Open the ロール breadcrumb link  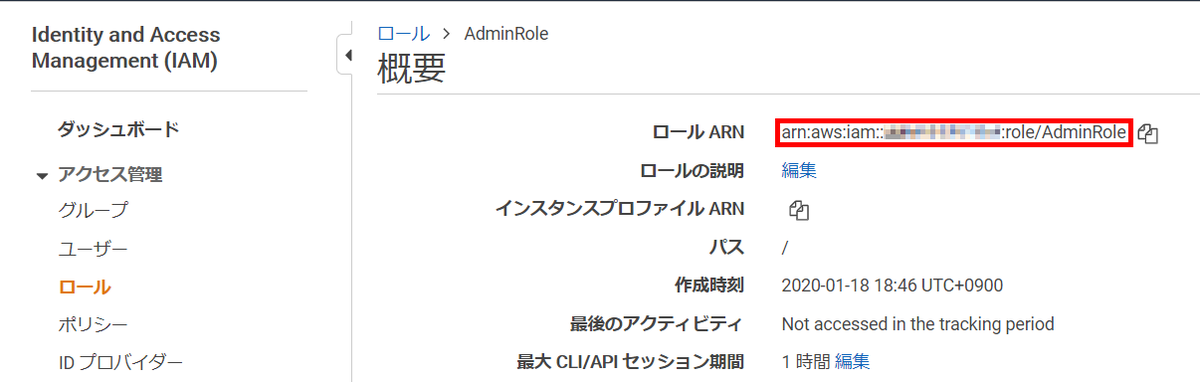click(404, 33)
